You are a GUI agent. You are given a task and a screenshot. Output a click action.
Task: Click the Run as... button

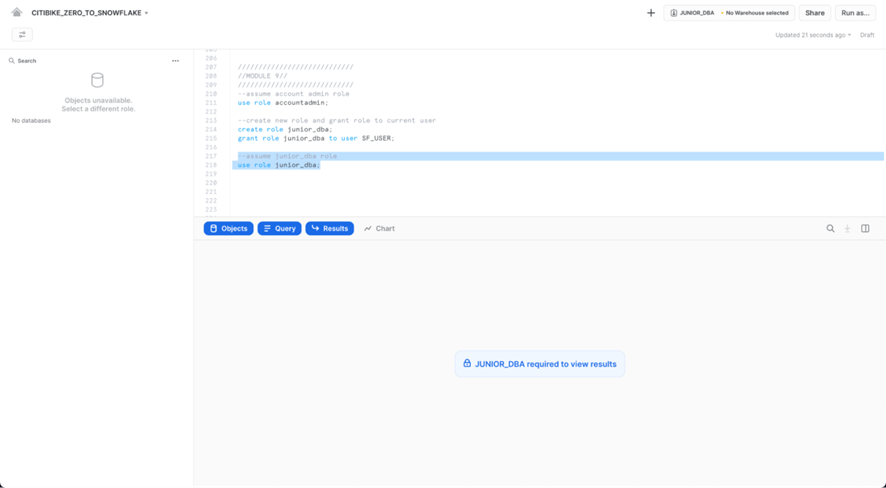855,13
